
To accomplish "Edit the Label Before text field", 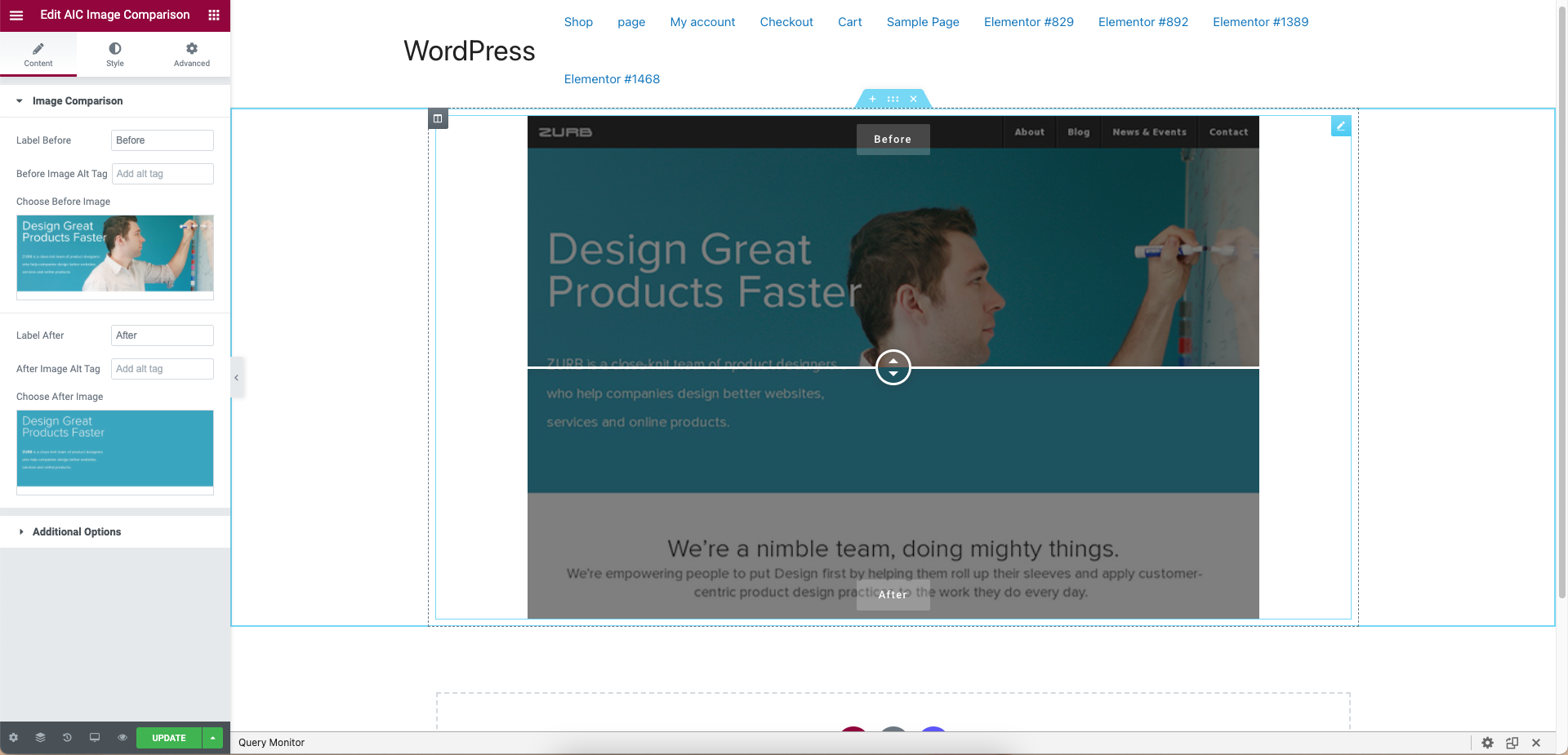I will [x=163, y=140].
